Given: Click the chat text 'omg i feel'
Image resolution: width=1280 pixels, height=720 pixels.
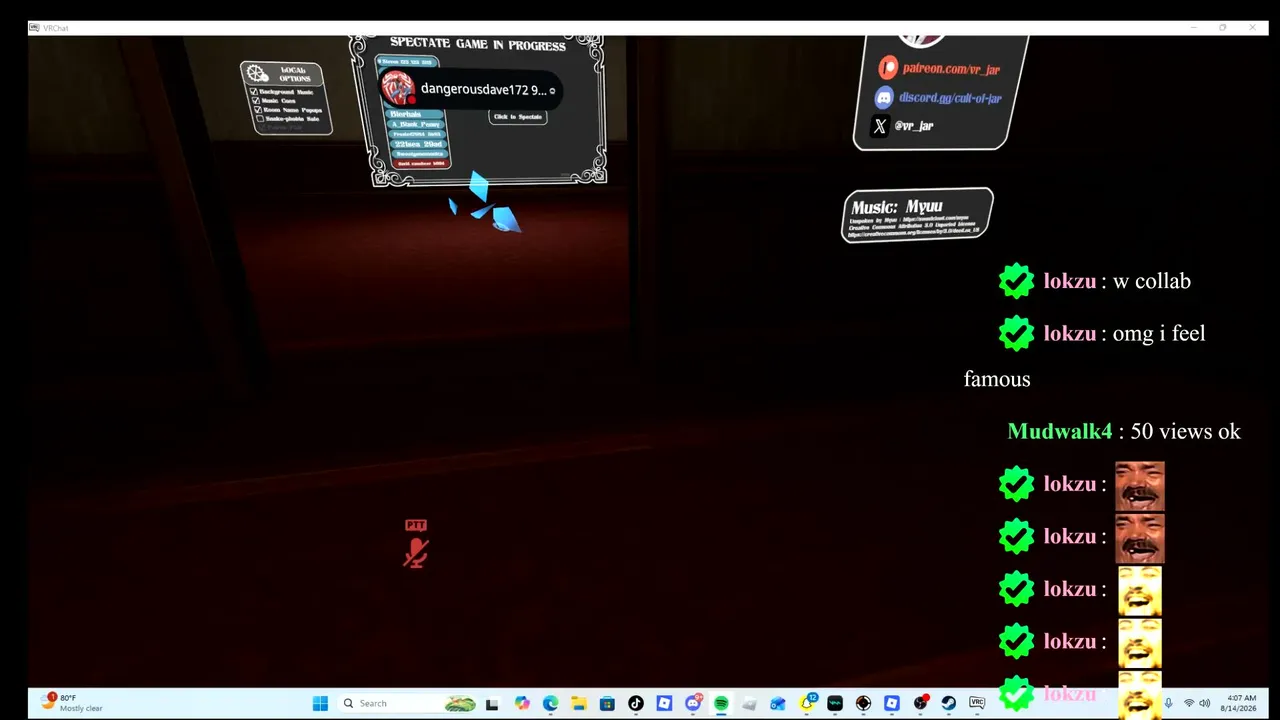Looking at the screenshot, I should click(1159, 333).
